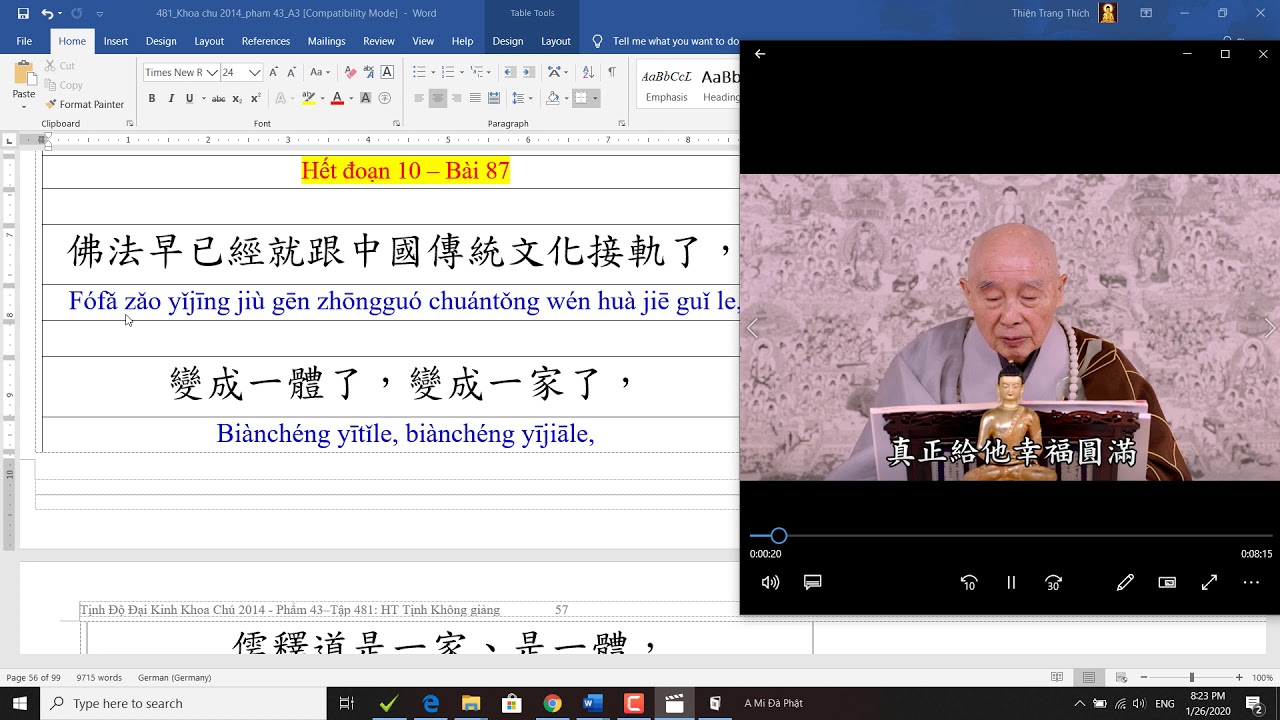Open the File tab

[x=24, y=41]
